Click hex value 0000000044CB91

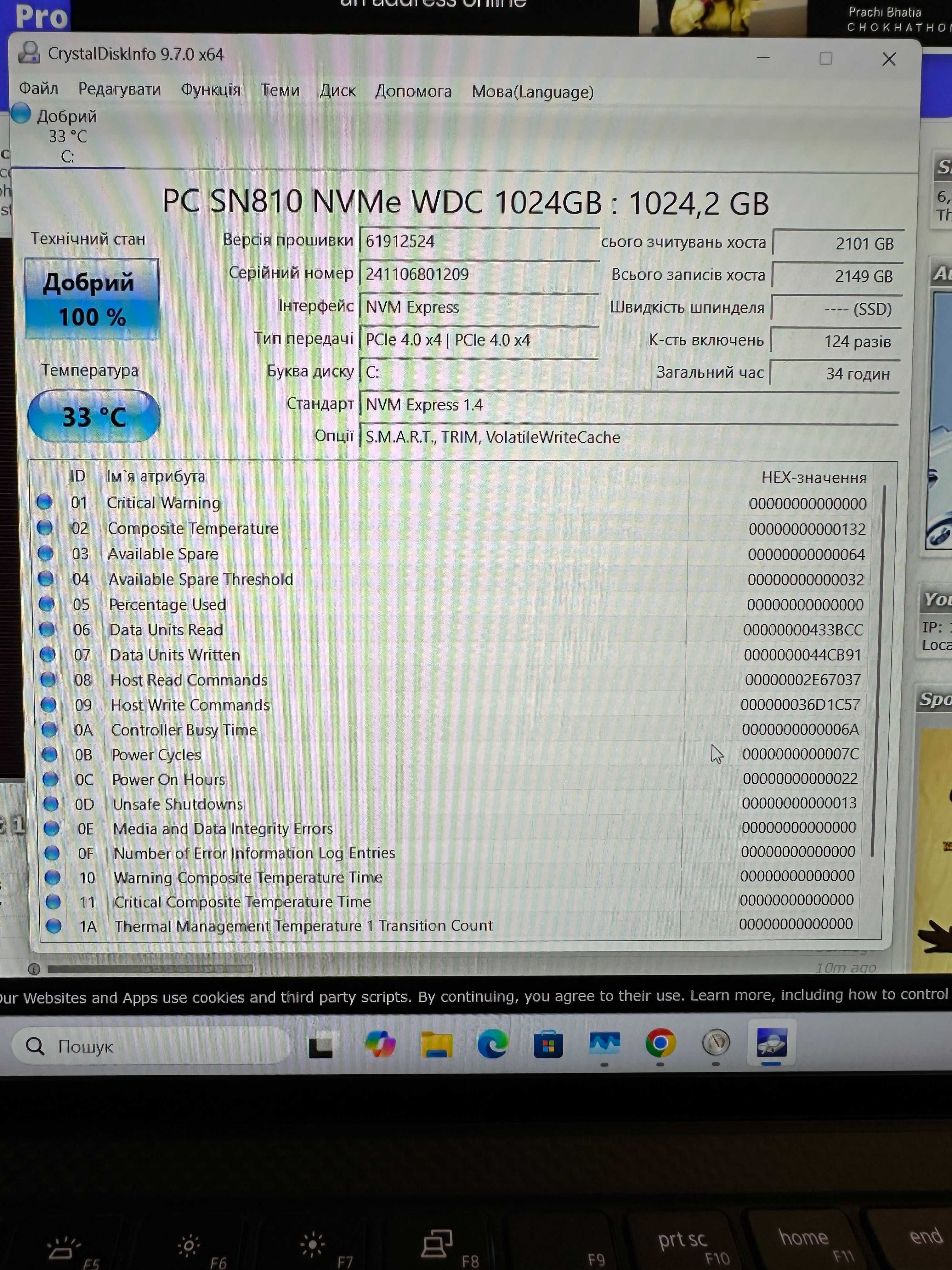(x=802, y=655)
